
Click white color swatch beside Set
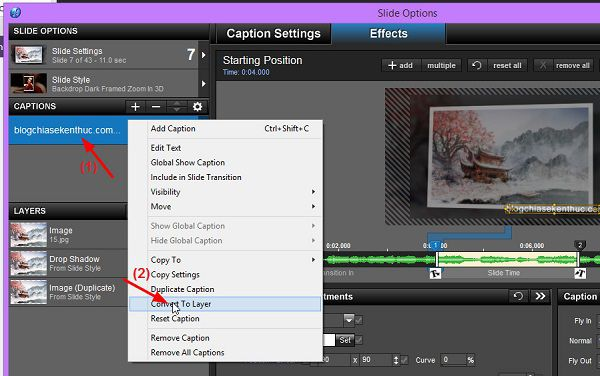point(329,340)
